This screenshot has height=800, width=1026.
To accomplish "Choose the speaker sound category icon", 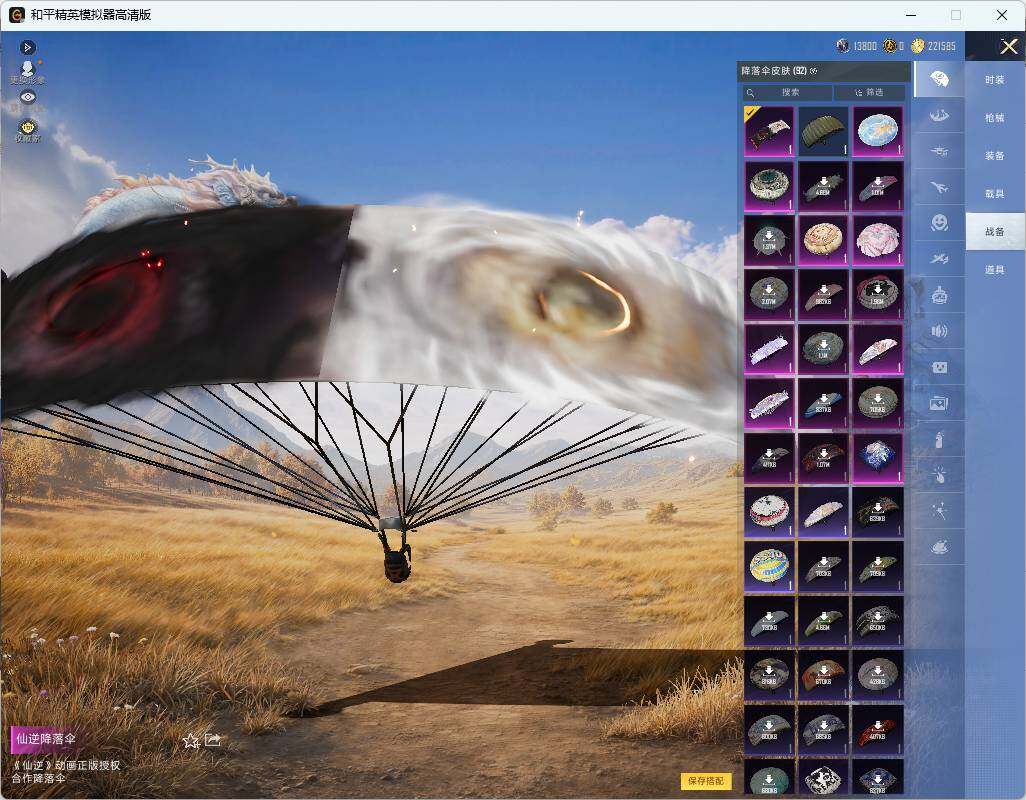I will [x=939, y=331].
